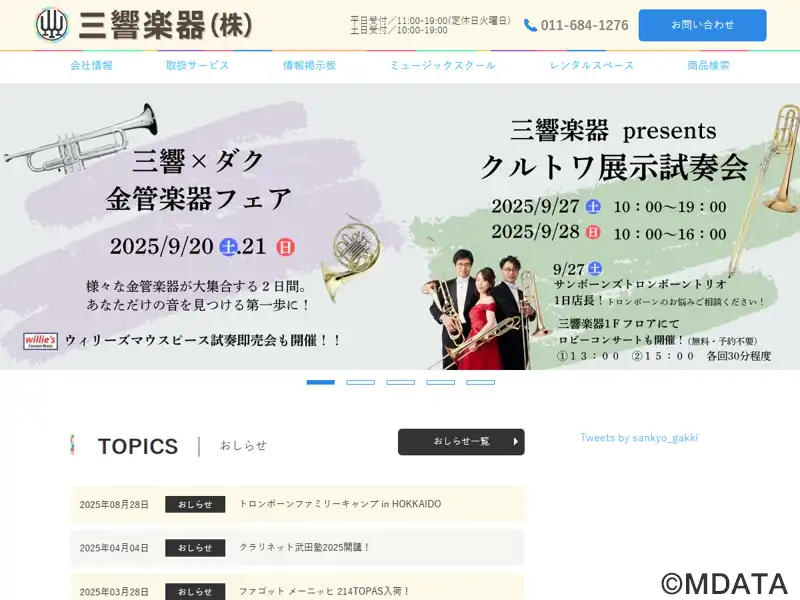The height and width of the screenshot is (600, 800).
Task: Open トロンボーンファミリーキャンプ in HOKKAIDO topic
Action: (x=340, y=504)
